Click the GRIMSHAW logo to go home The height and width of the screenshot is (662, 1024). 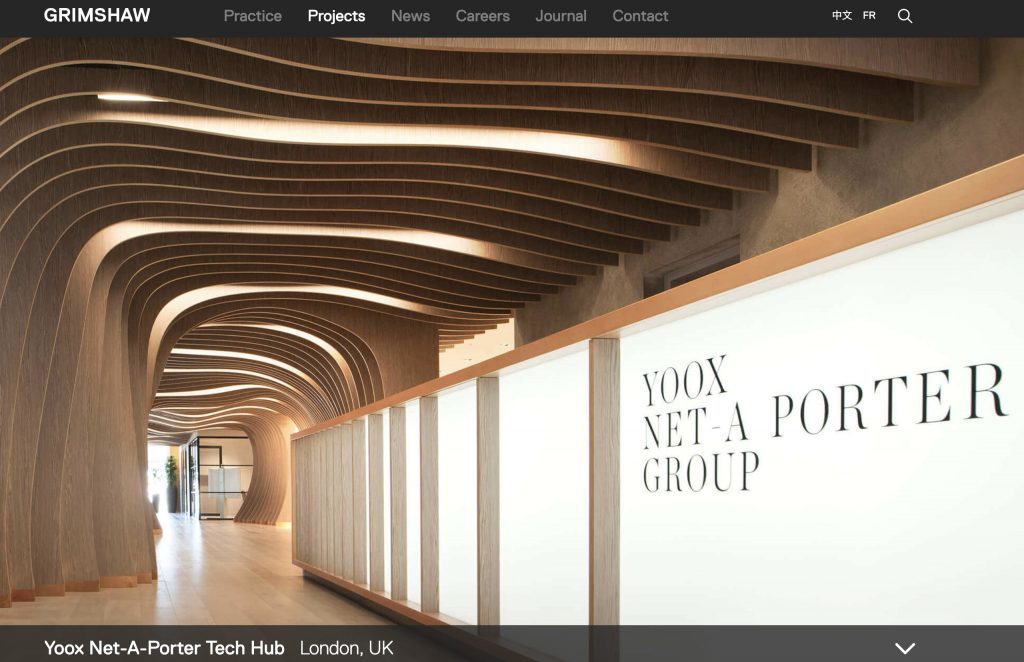tap(97, 16)
